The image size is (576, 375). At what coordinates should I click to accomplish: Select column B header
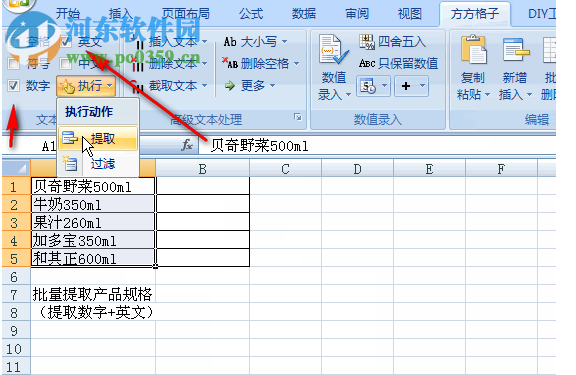pos(202,169)
